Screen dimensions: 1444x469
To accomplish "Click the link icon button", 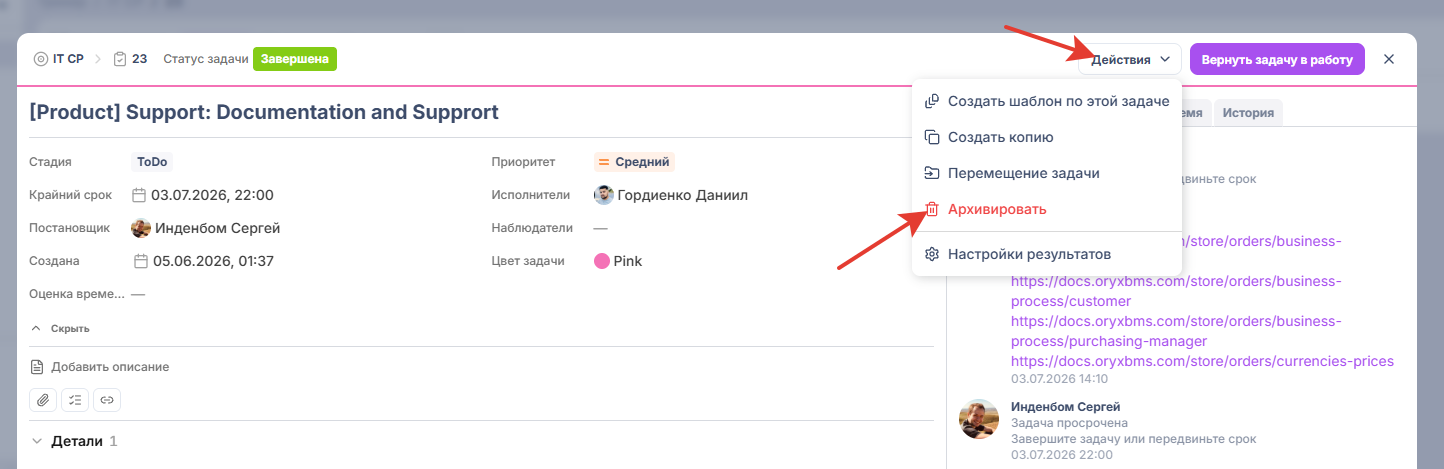I will 107,400.
